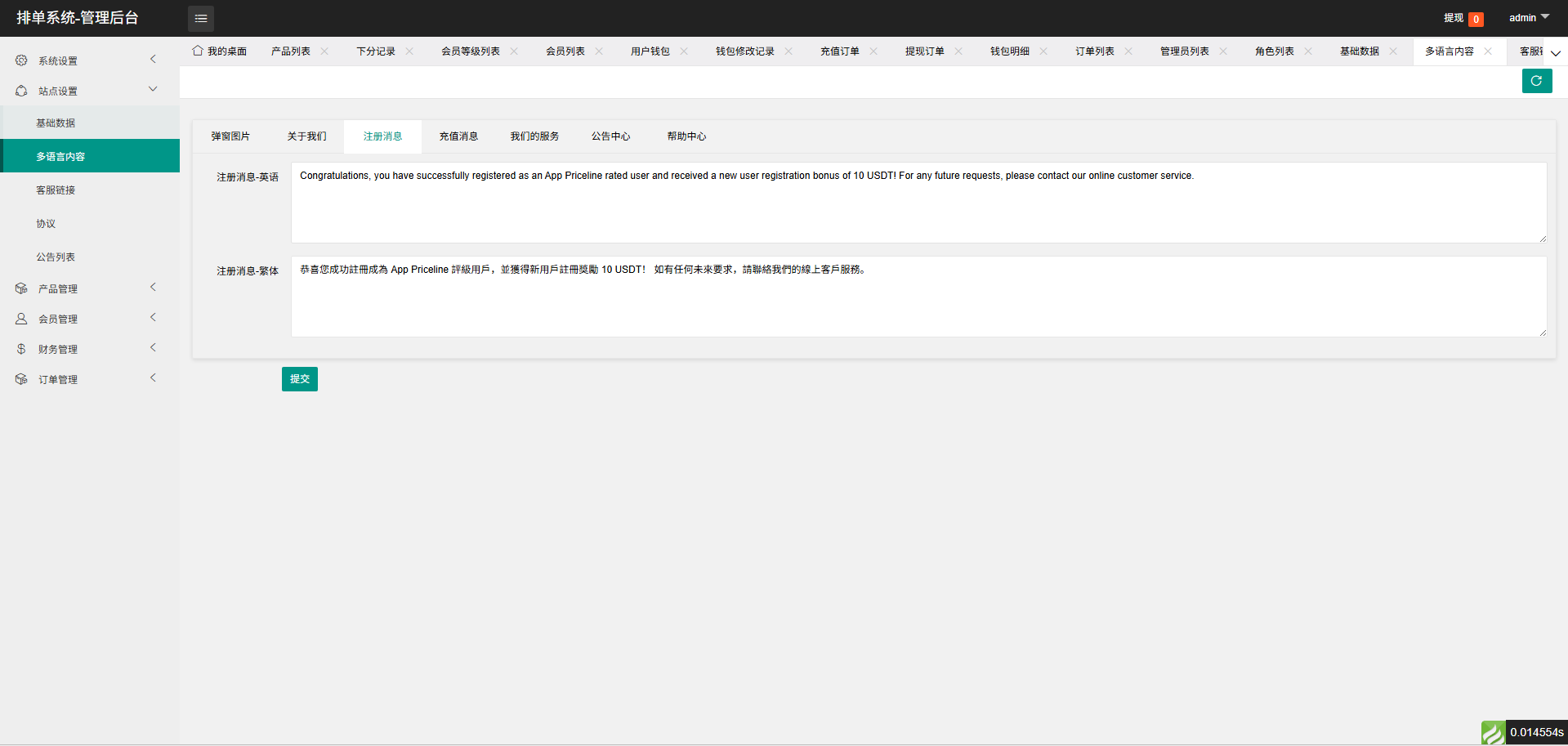Image resolution: width=1568 pixels, height=746 pixels.
Task: Close the 多语言内容 tab
Action: (1488, 51)
